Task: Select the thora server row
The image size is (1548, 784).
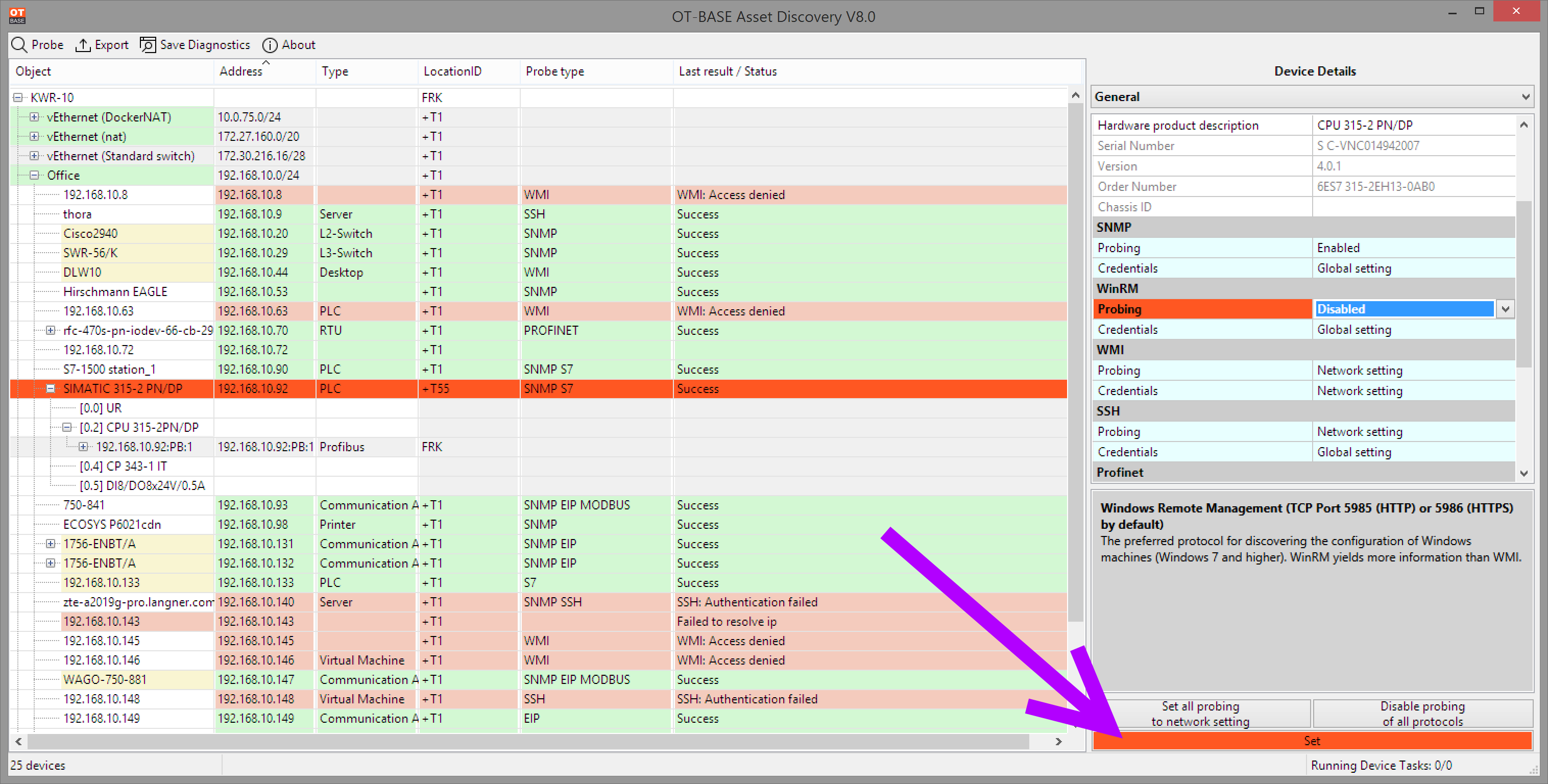Action: pyautogui.click(x=539, y=214)
